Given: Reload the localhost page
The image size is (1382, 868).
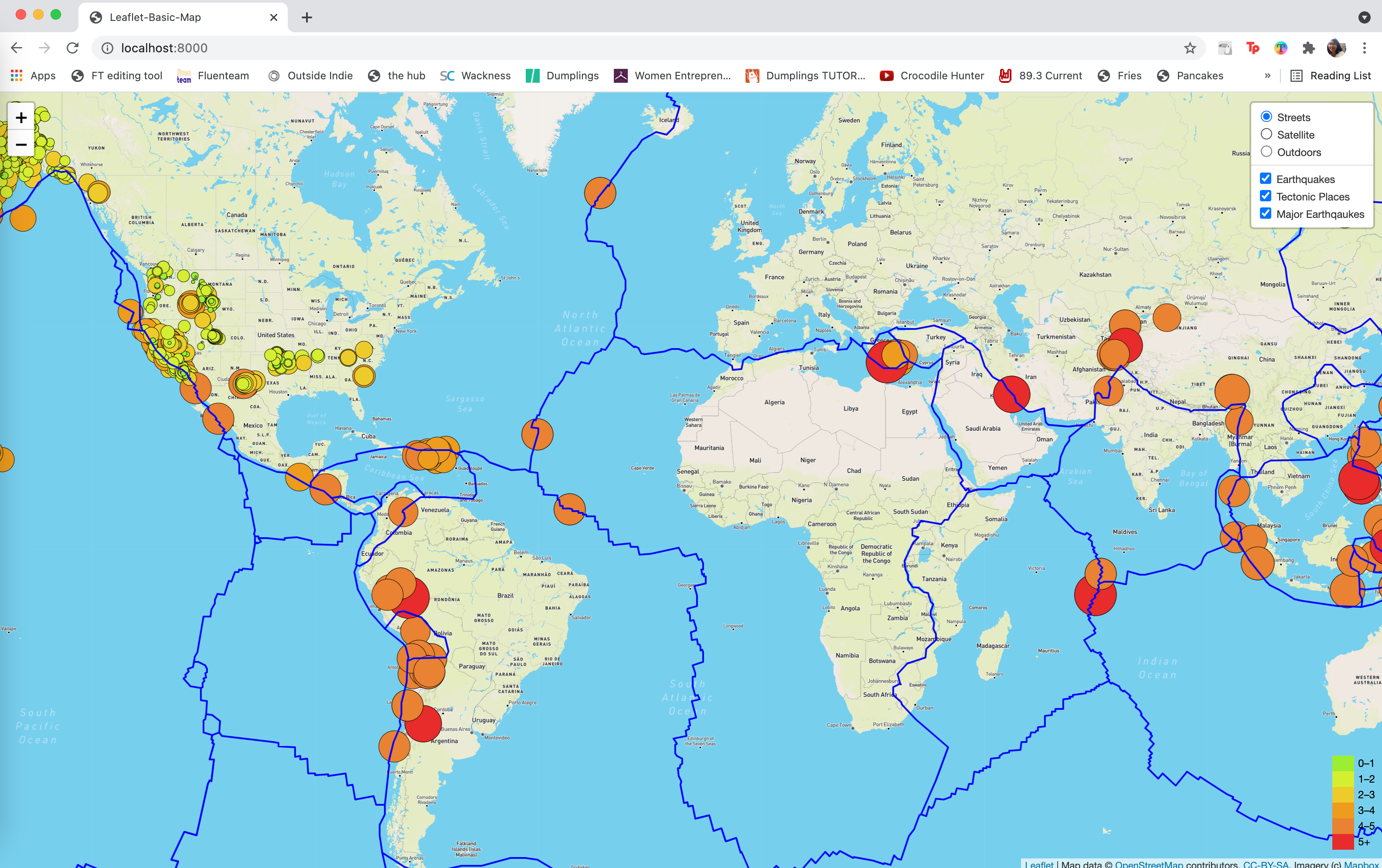Looking at the screenshot, I should [72, 47].
